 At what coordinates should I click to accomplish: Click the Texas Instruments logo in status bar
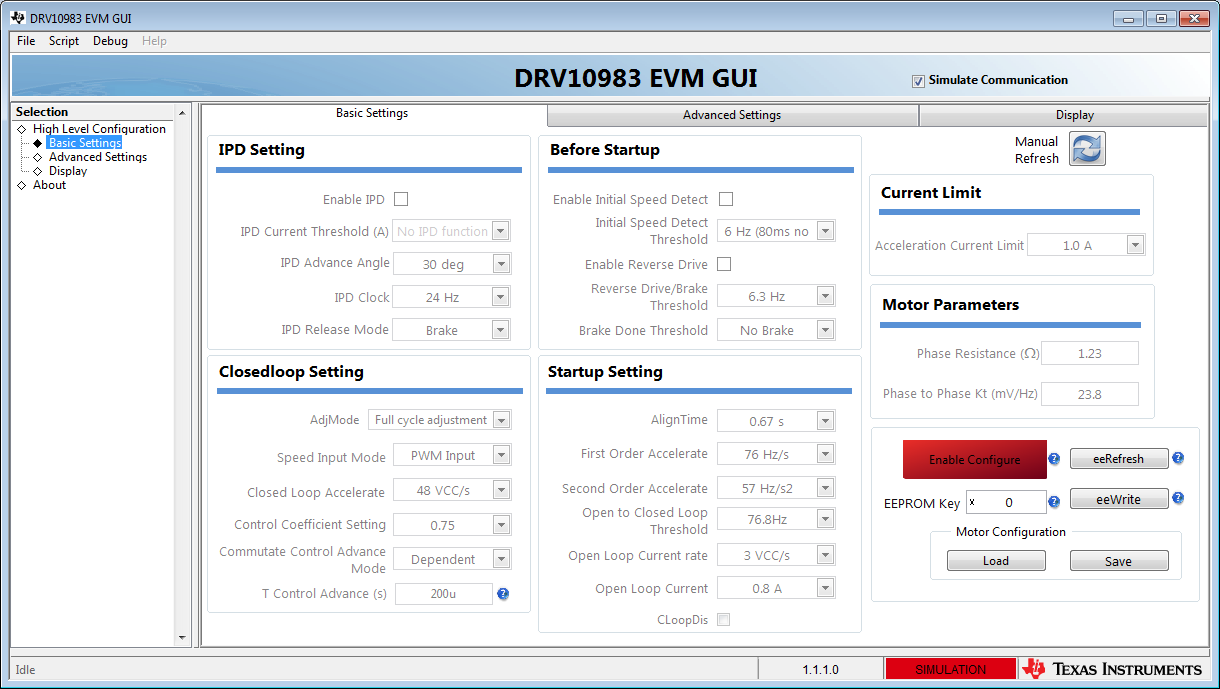pos(1112,669)
